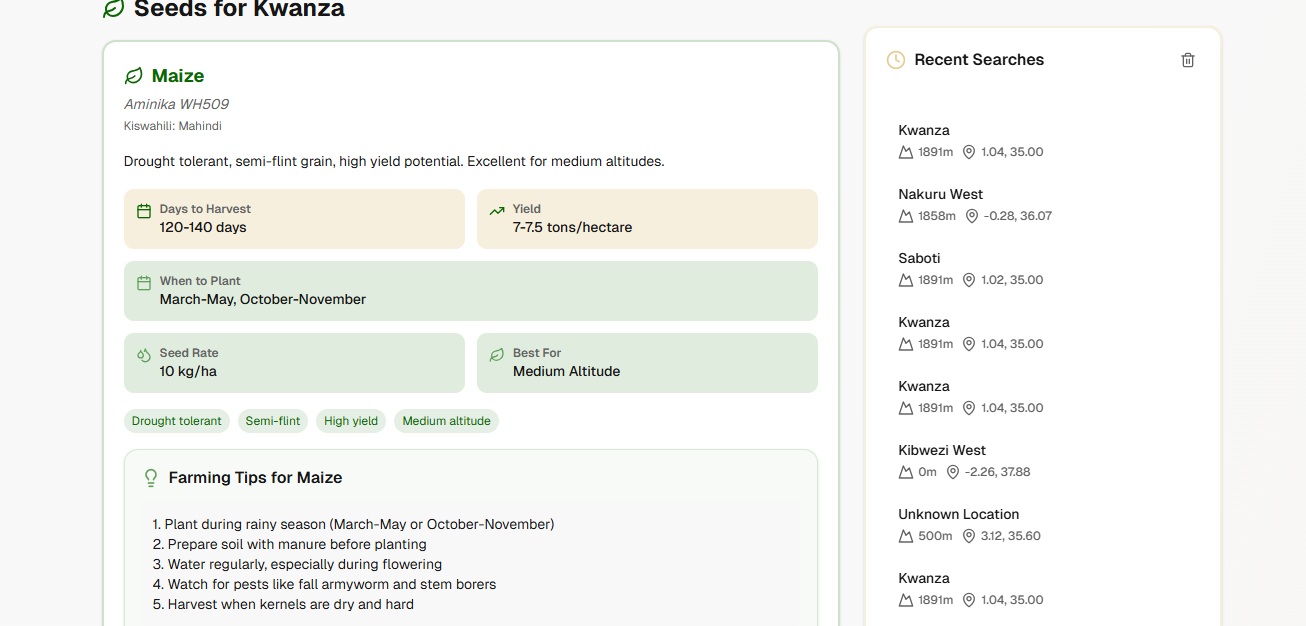Click tip about watering during flowering
The image size is (1306, 626).
tap(297, 564)
